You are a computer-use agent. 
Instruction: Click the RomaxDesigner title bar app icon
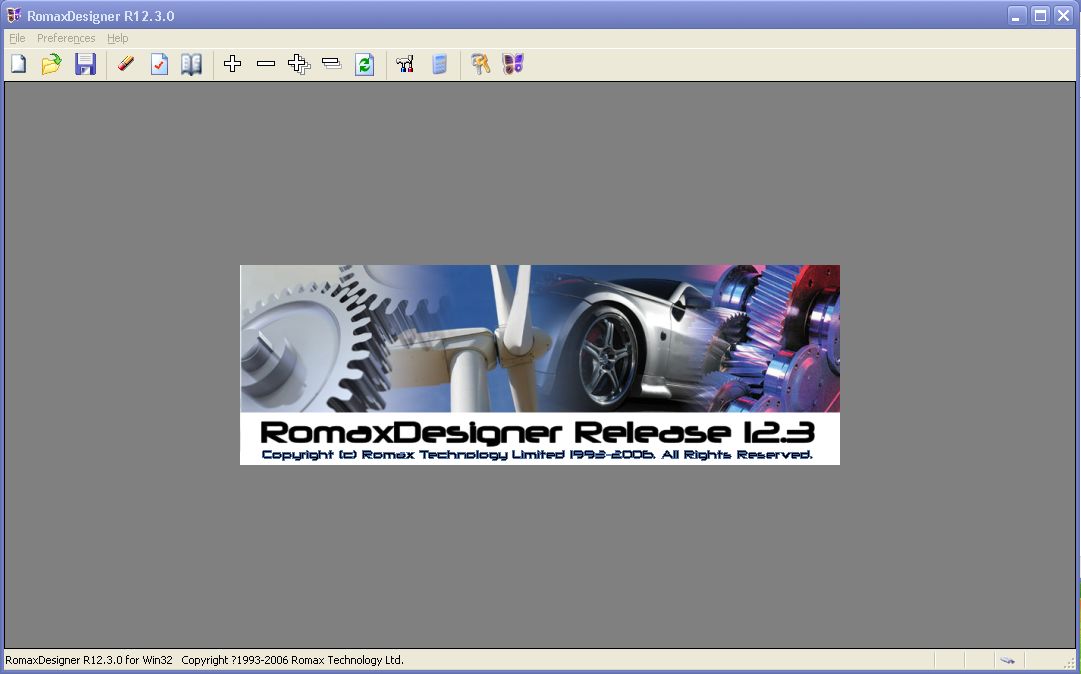[13, 15]
